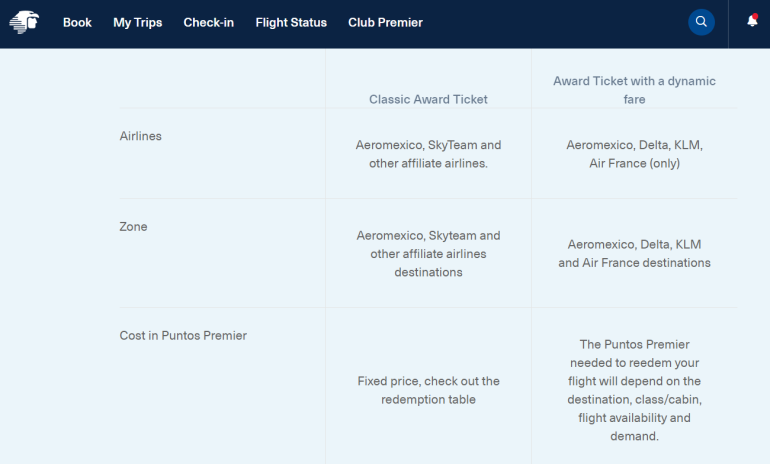
Task: Open the notifications bell icon
Action: click(x=752, y=22)
